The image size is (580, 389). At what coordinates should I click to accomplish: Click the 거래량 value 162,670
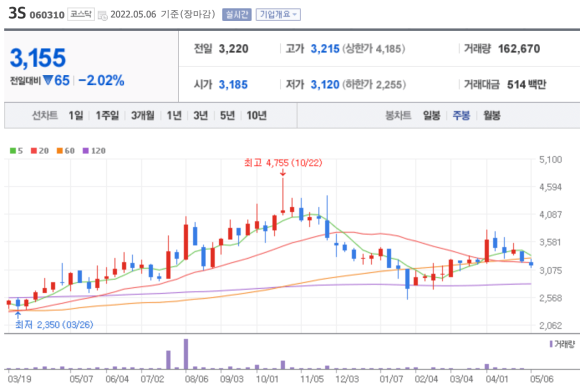pos(519,48)
